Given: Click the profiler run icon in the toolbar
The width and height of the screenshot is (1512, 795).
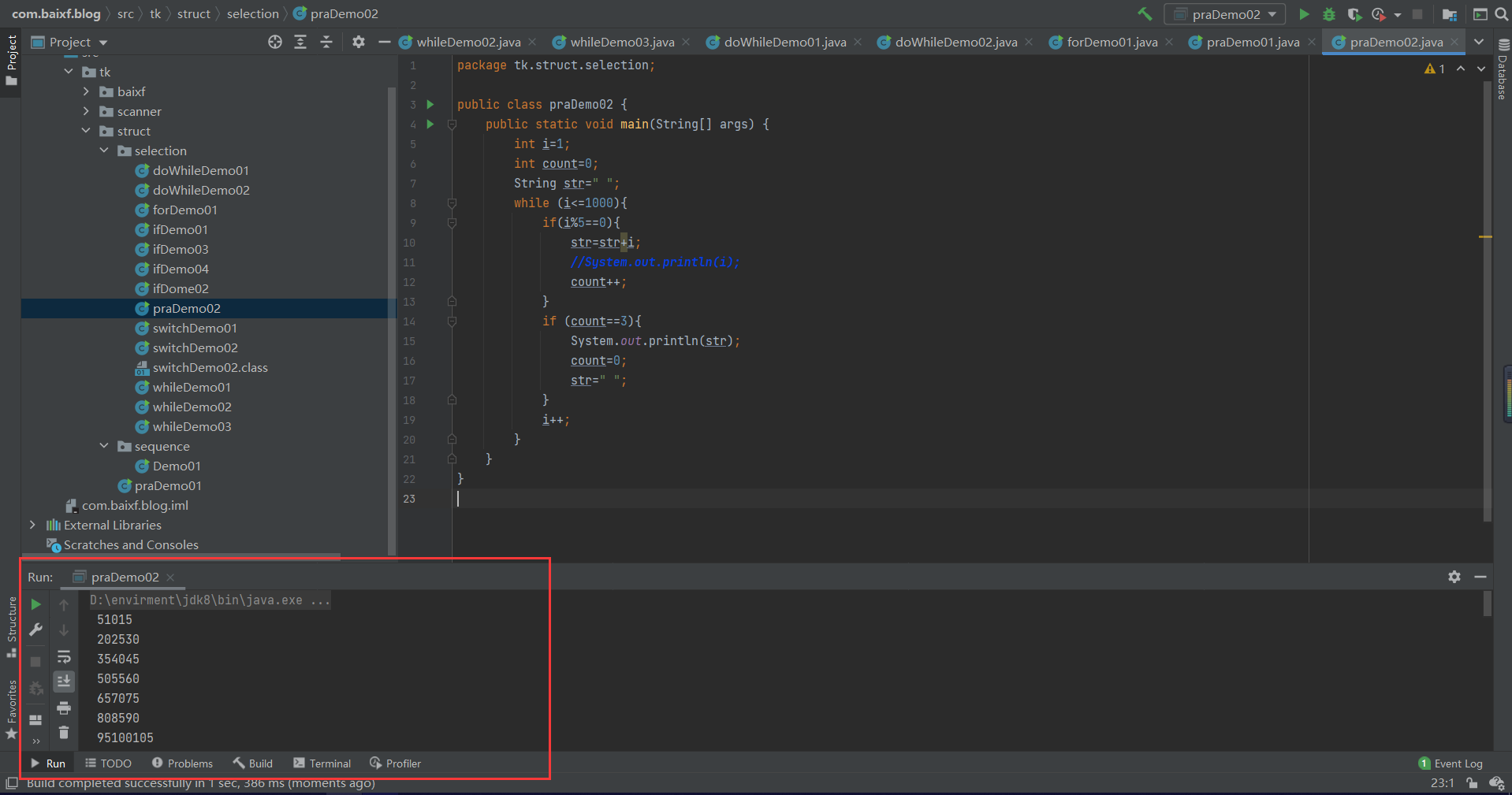Looking at the screenshot, I should 1379,14.
